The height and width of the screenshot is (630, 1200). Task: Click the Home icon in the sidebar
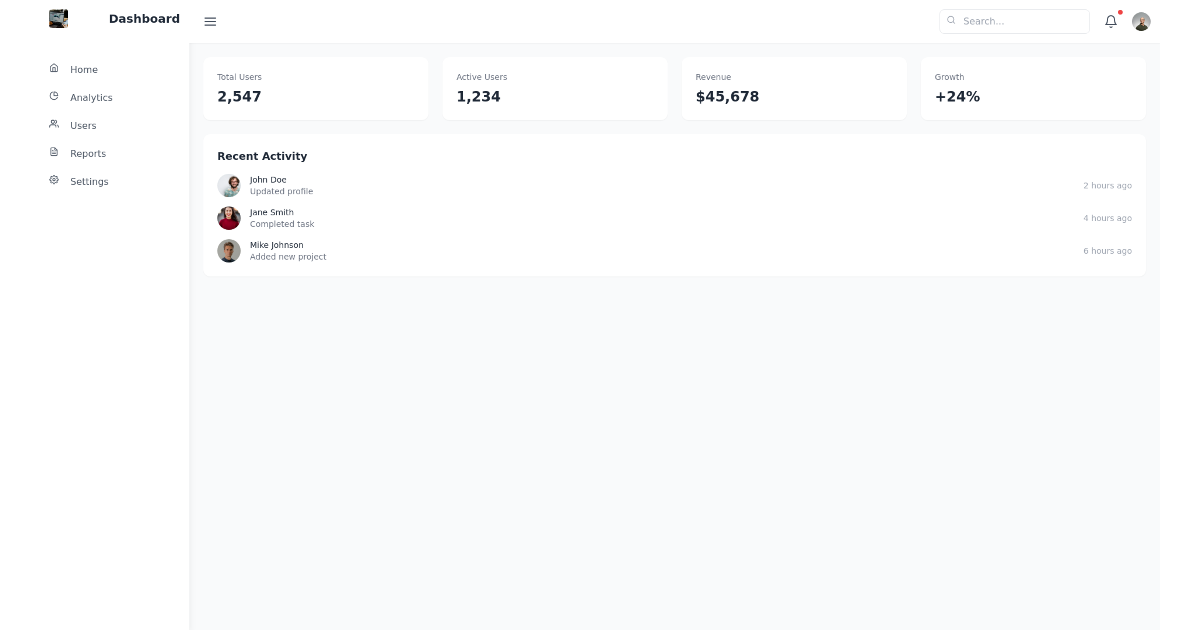coord(54,68)
